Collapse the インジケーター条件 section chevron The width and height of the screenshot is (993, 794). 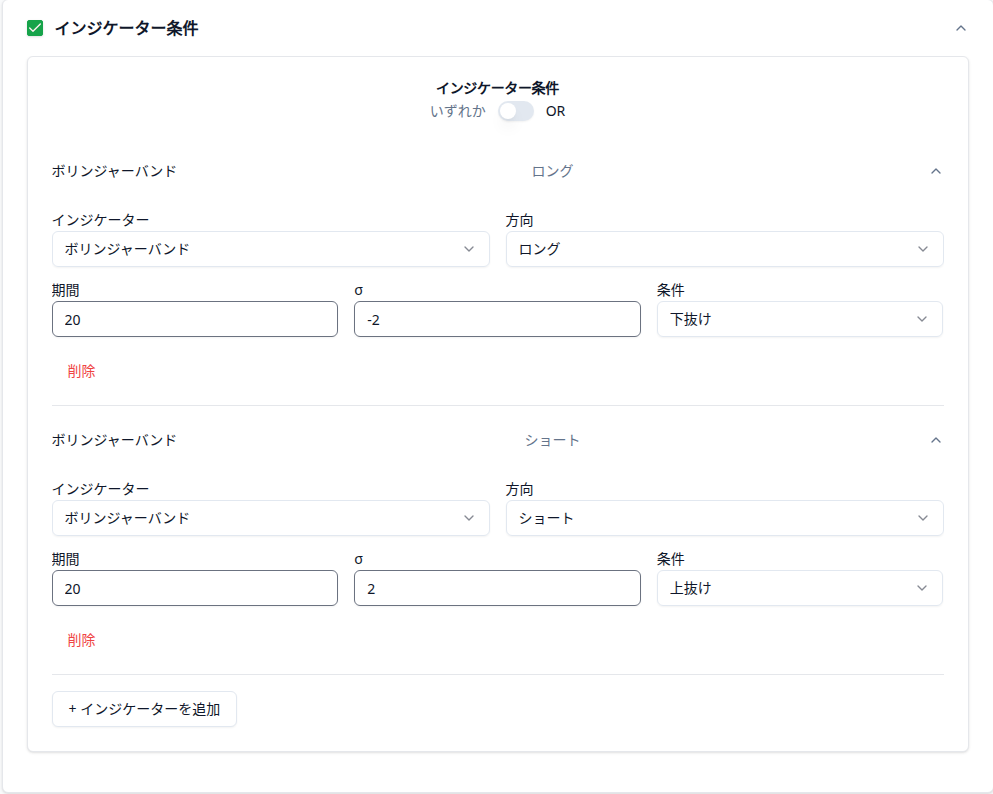(x=960, y=28)
